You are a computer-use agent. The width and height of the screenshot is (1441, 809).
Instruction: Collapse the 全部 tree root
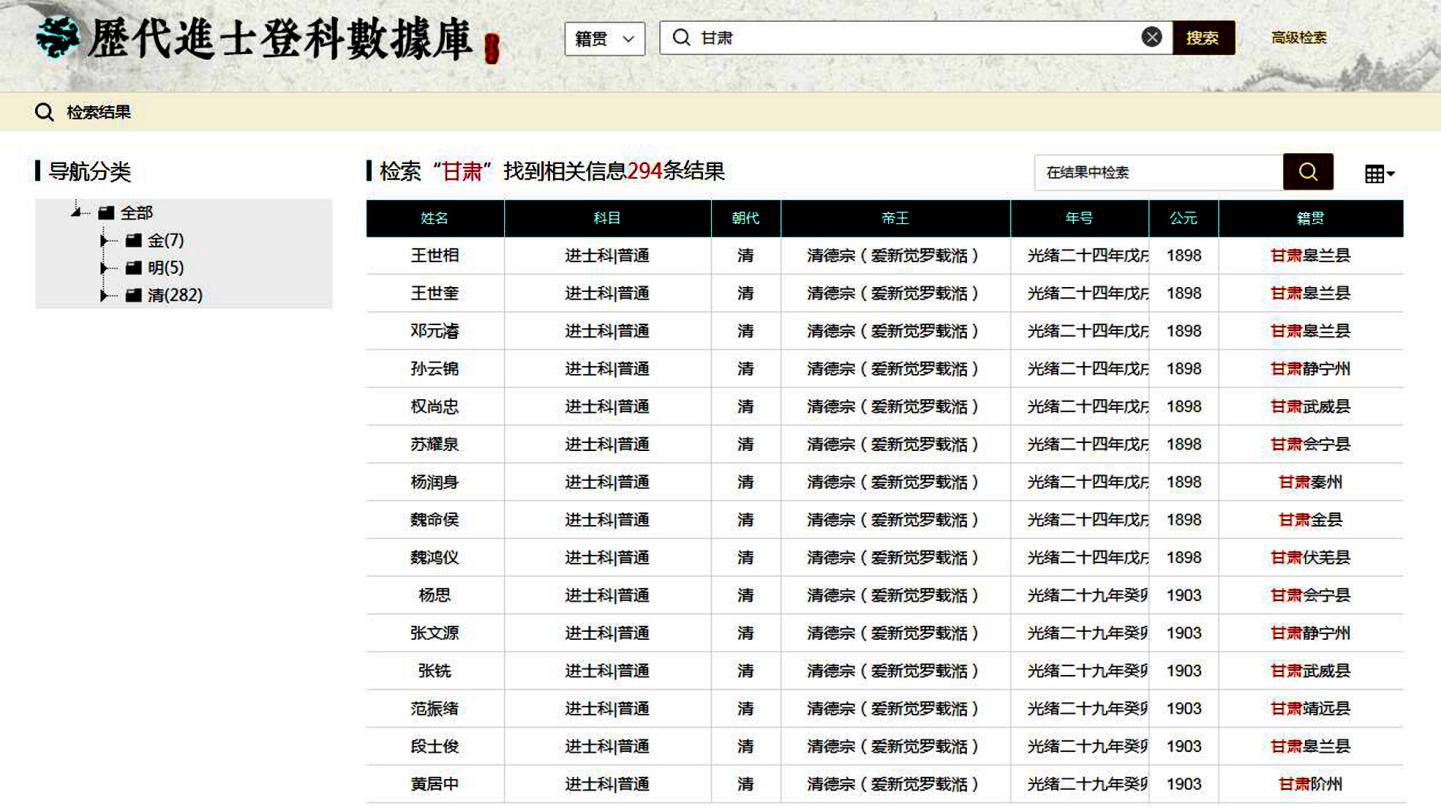tap(77, 213)
